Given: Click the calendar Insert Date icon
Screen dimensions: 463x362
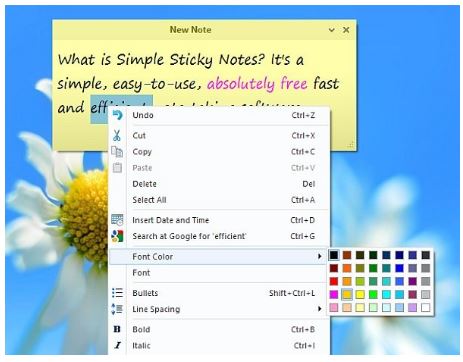Looking at the screenshot, I should [117, 220].
